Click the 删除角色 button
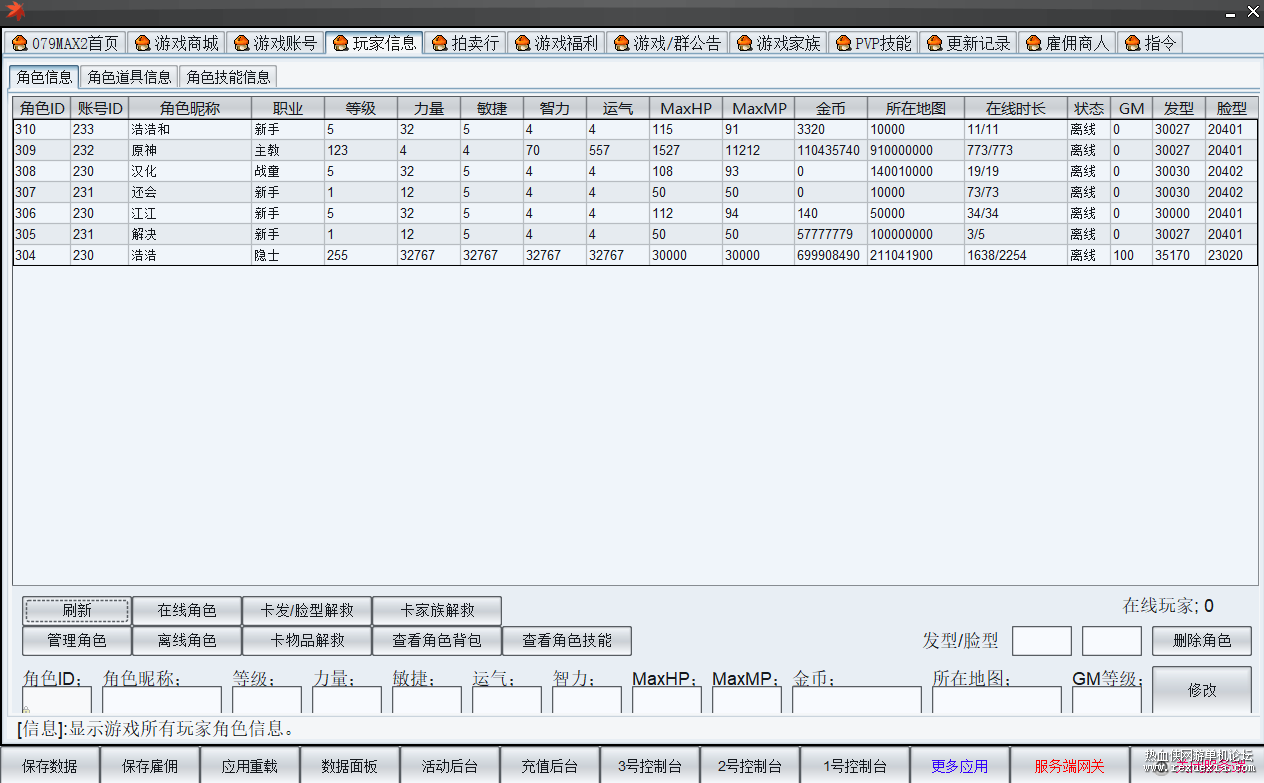Image resolution: width=1264 pixels, height=783 pixels. click(1201, 641)
